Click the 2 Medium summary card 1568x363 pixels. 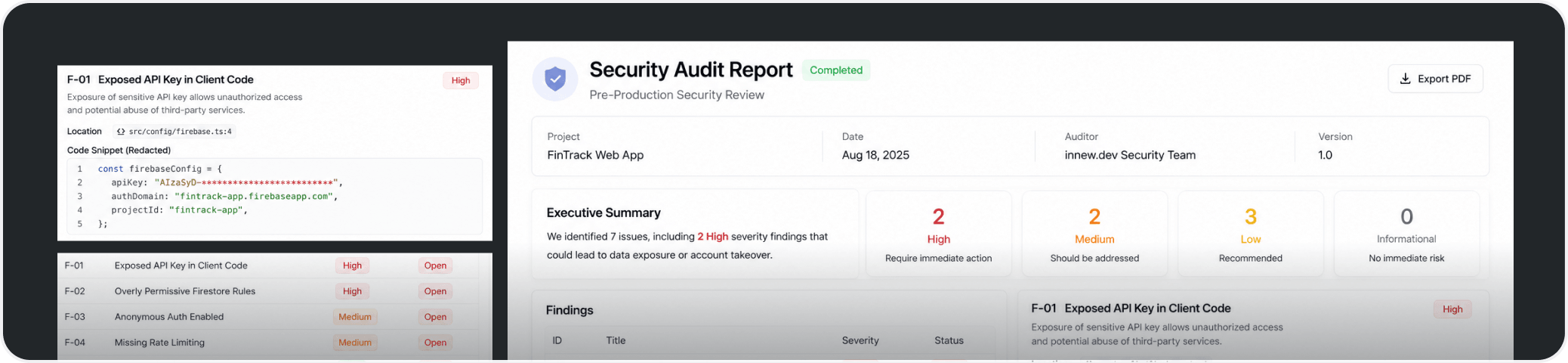1094,234
